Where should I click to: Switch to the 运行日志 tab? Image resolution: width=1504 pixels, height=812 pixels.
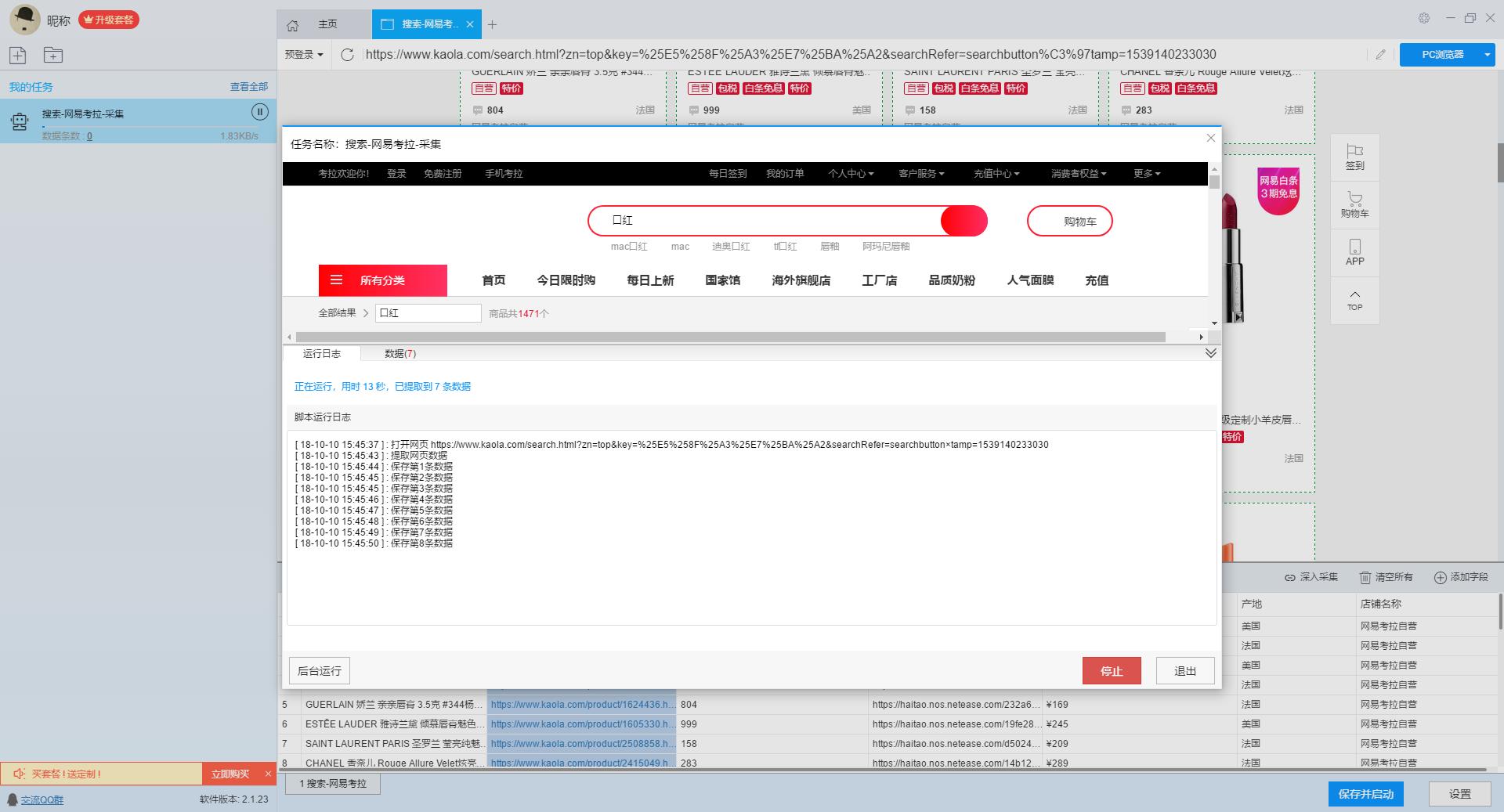322,354
